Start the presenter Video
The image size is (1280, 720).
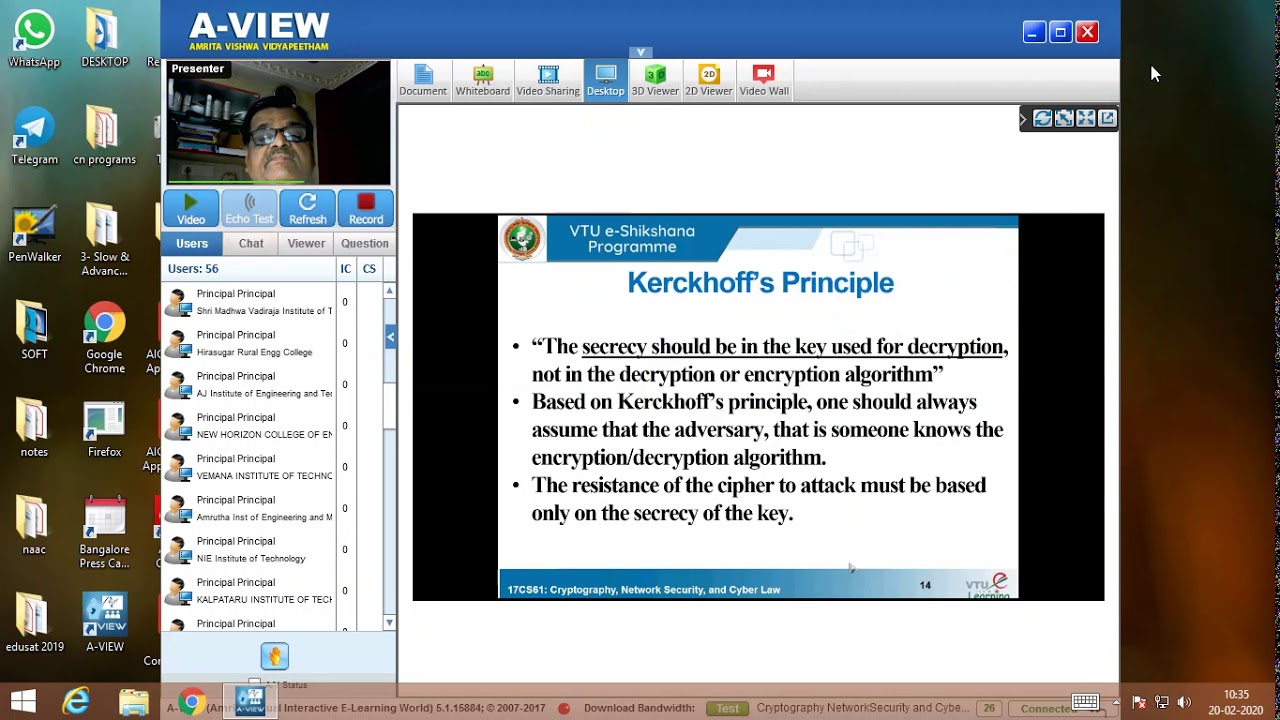[191, 208]
